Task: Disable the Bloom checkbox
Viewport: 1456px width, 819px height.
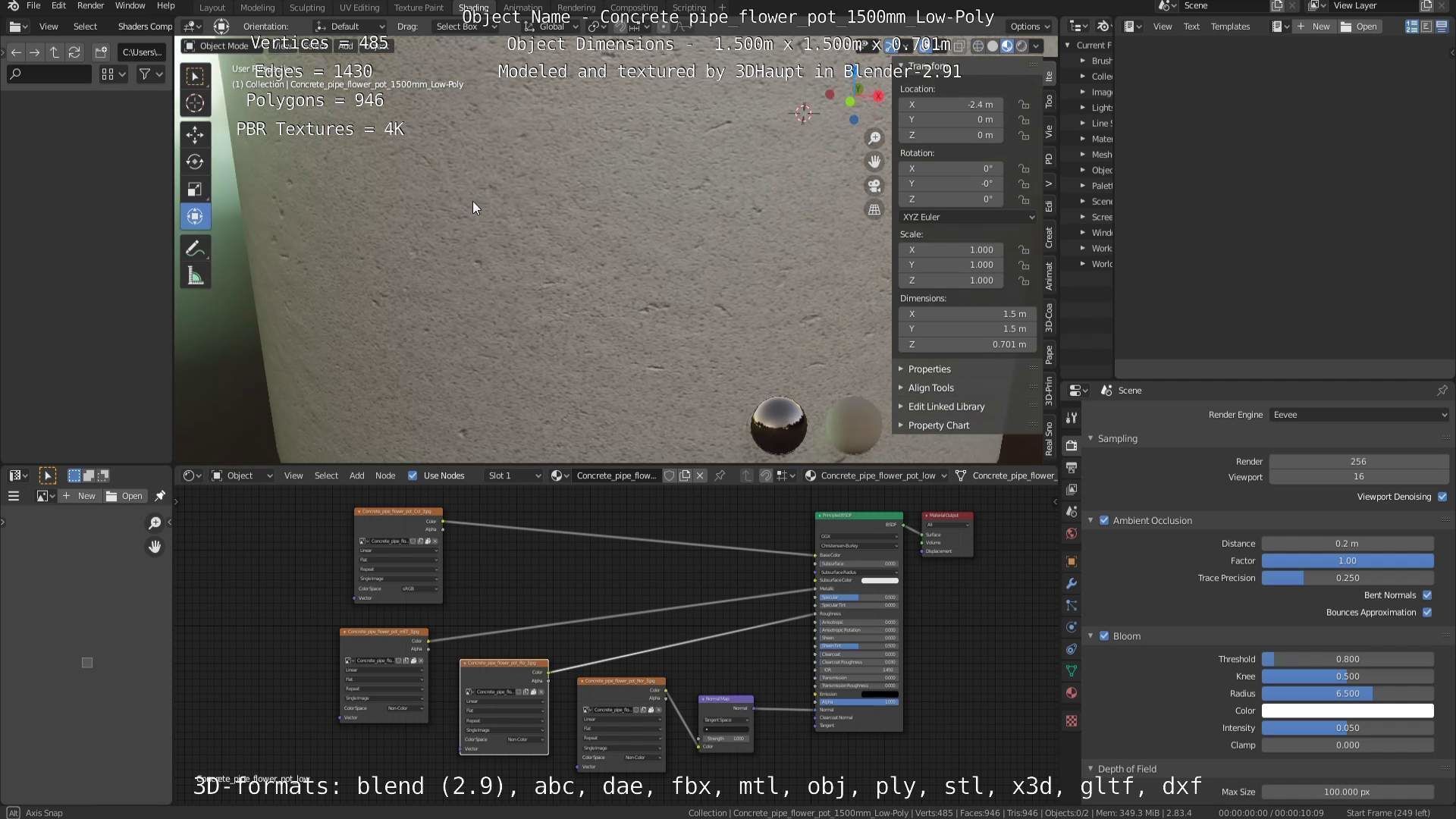Action: (1104, 636)
